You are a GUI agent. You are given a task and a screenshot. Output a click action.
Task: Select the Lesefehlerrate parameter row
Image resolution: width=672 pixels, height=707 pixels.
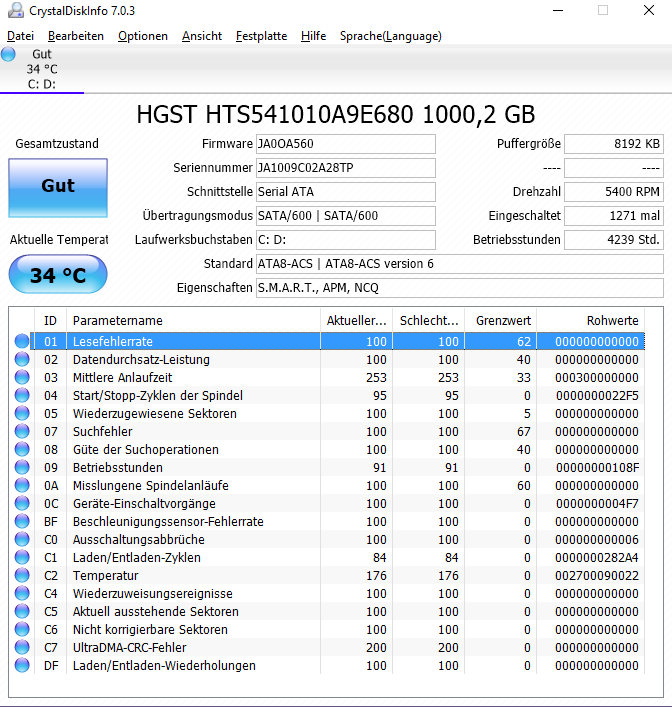[x=337, y=341]
